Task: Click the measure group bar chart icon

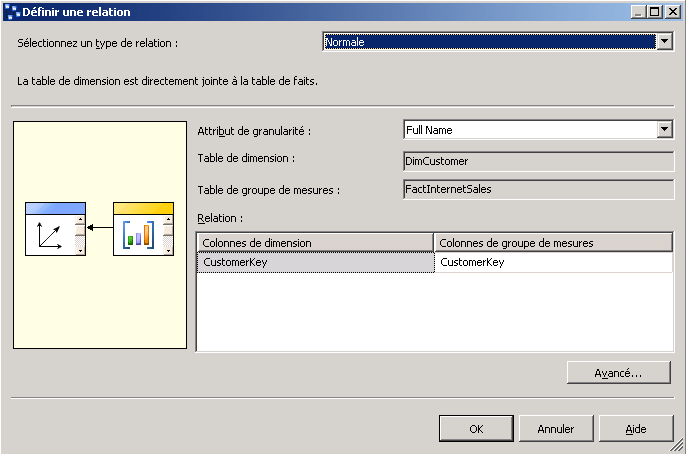Action: point(143,229)
